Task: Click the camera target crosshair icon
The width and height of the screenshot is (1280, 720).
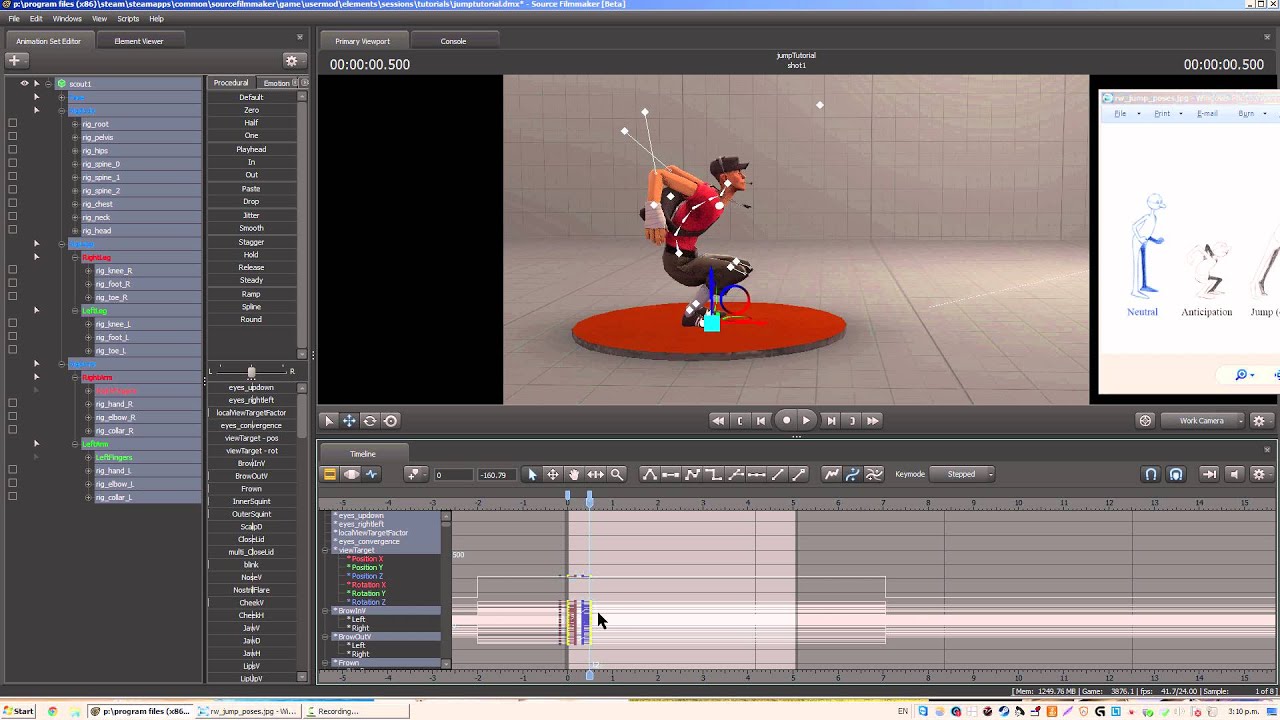Action: click(x=1145, y=421)
